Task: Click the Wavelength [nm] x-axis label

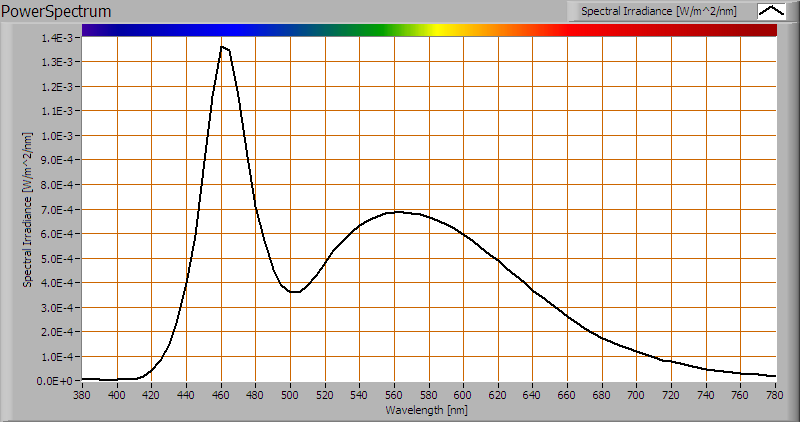Action: coord(429,410)
